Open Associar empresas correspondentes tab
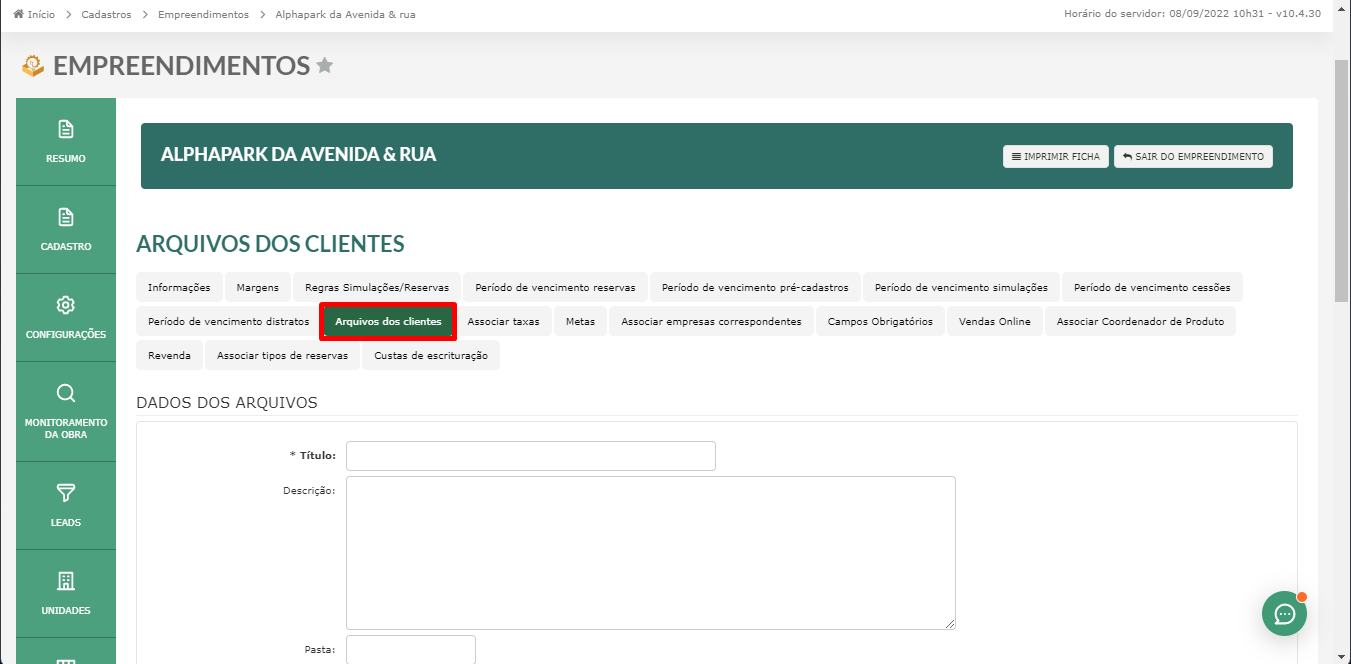This screenshot has height=664, width=1351. (x=711, y=321)
